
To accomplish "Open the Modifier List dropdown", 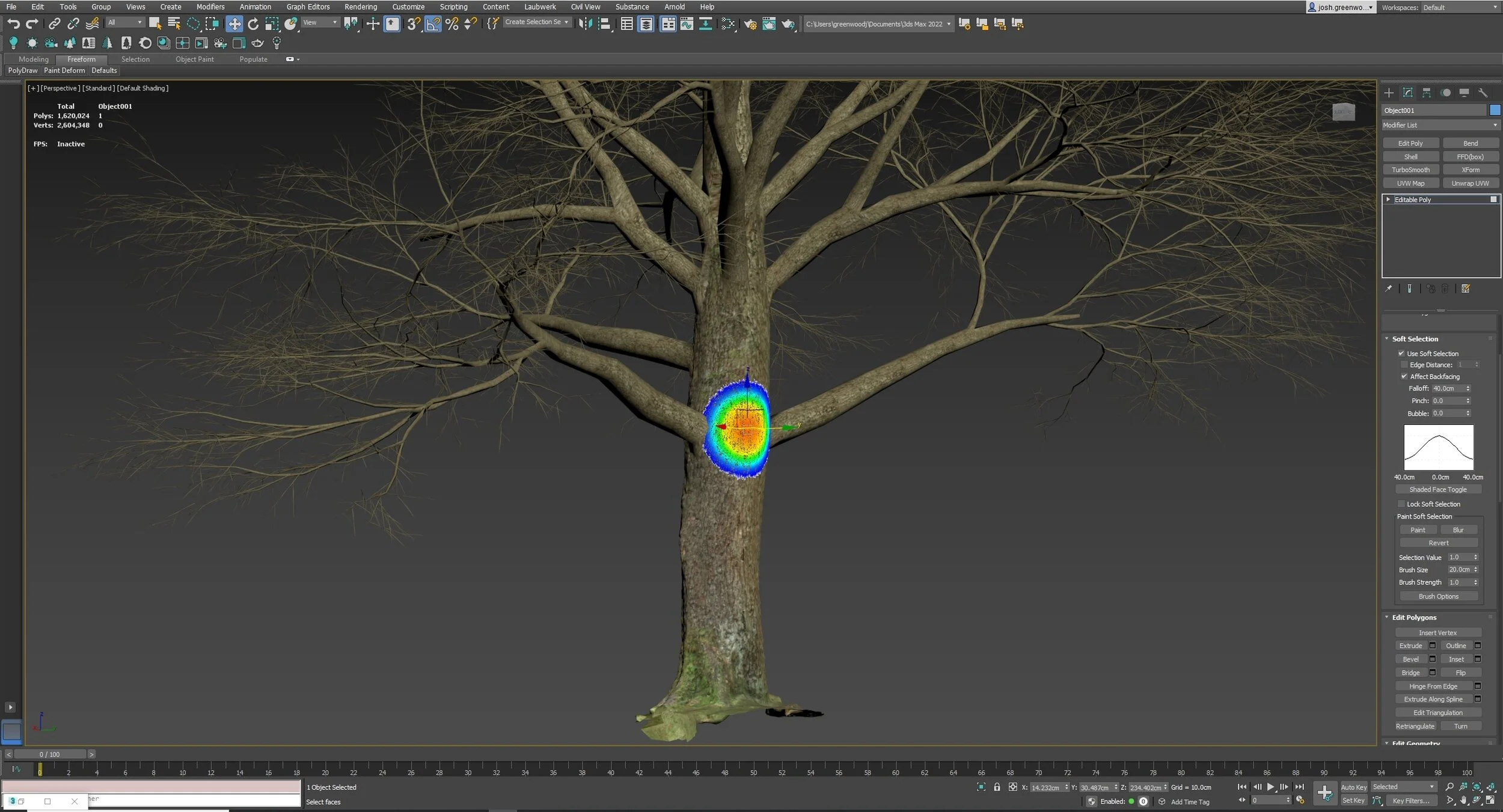I will pos(1440,125).
